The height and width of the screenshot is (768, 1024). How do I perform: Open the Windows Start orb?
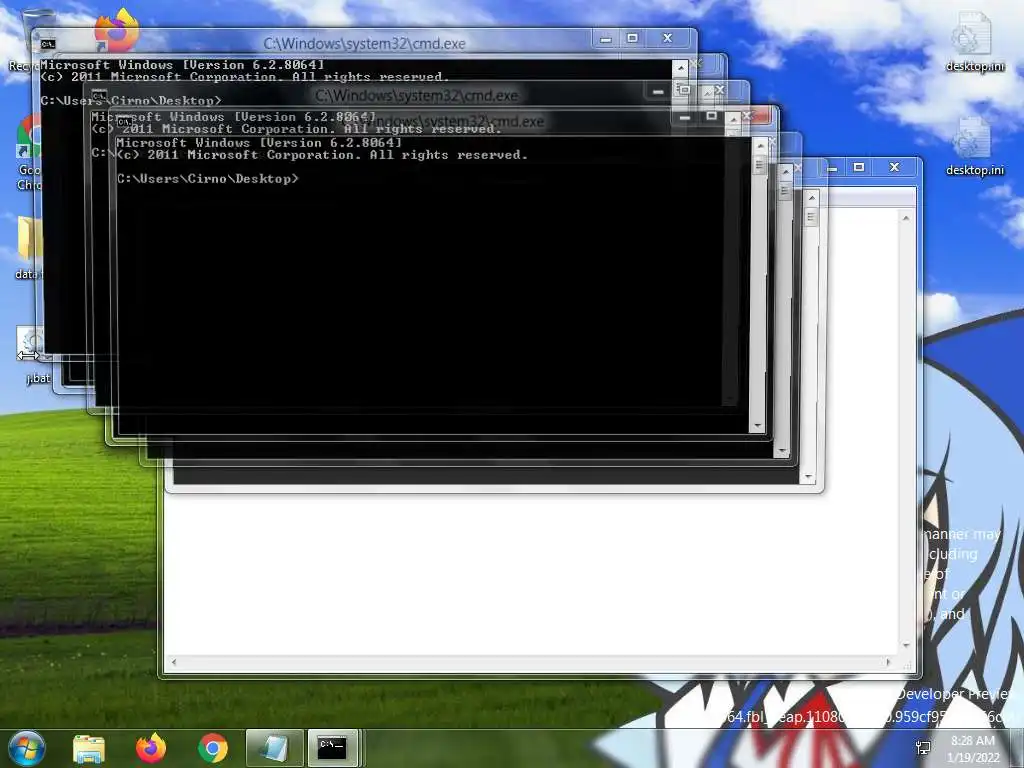coord(26,748)
